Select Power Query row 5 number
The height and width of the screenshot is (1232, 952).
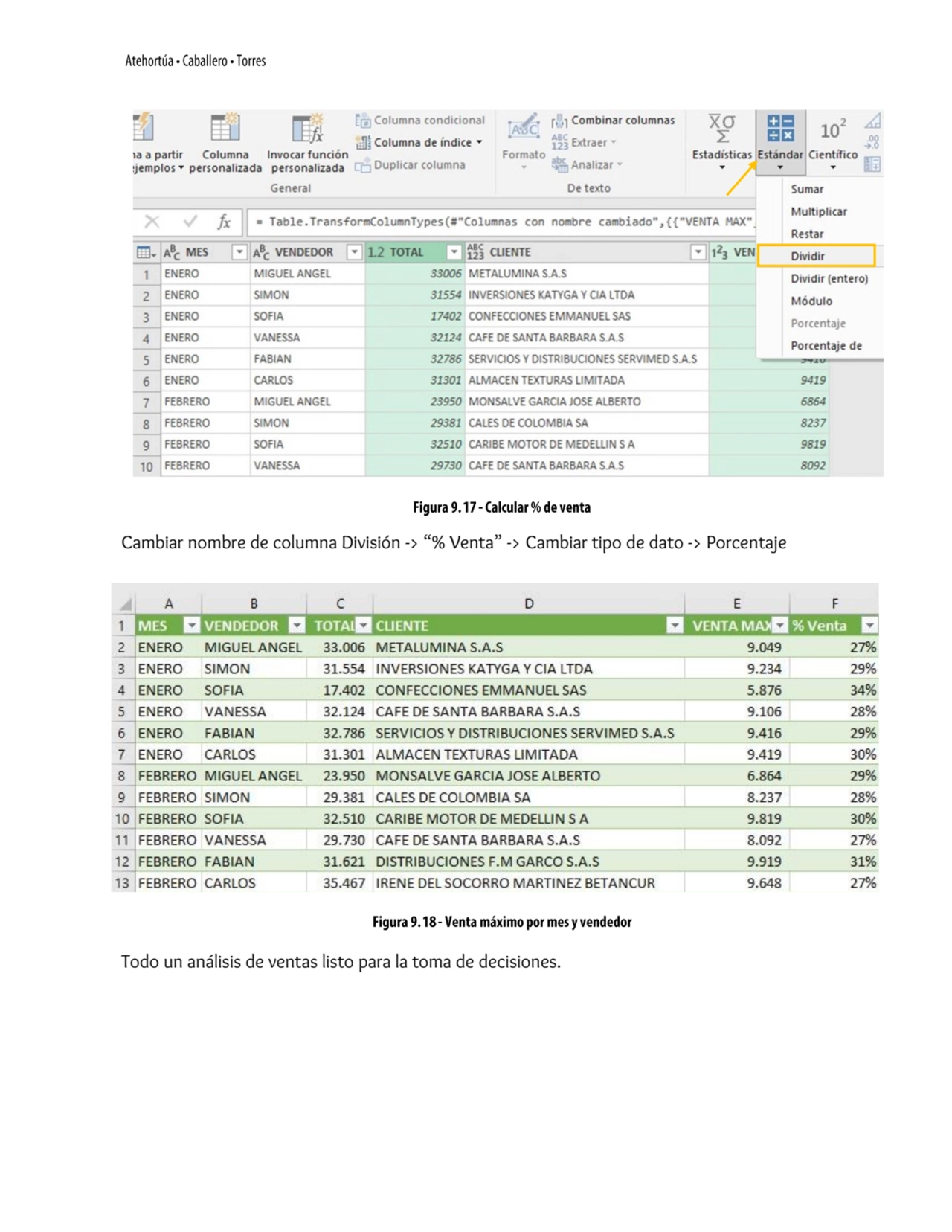[x=146, y=359]
